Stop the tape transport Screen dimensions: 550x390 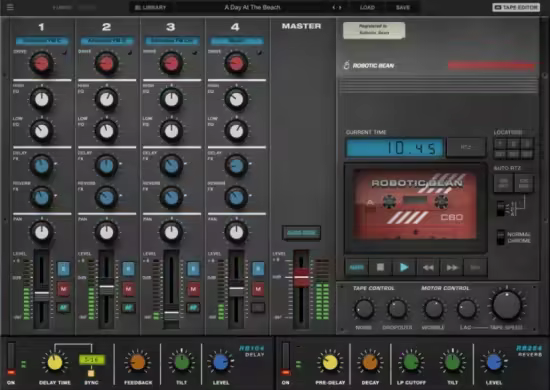380,268
